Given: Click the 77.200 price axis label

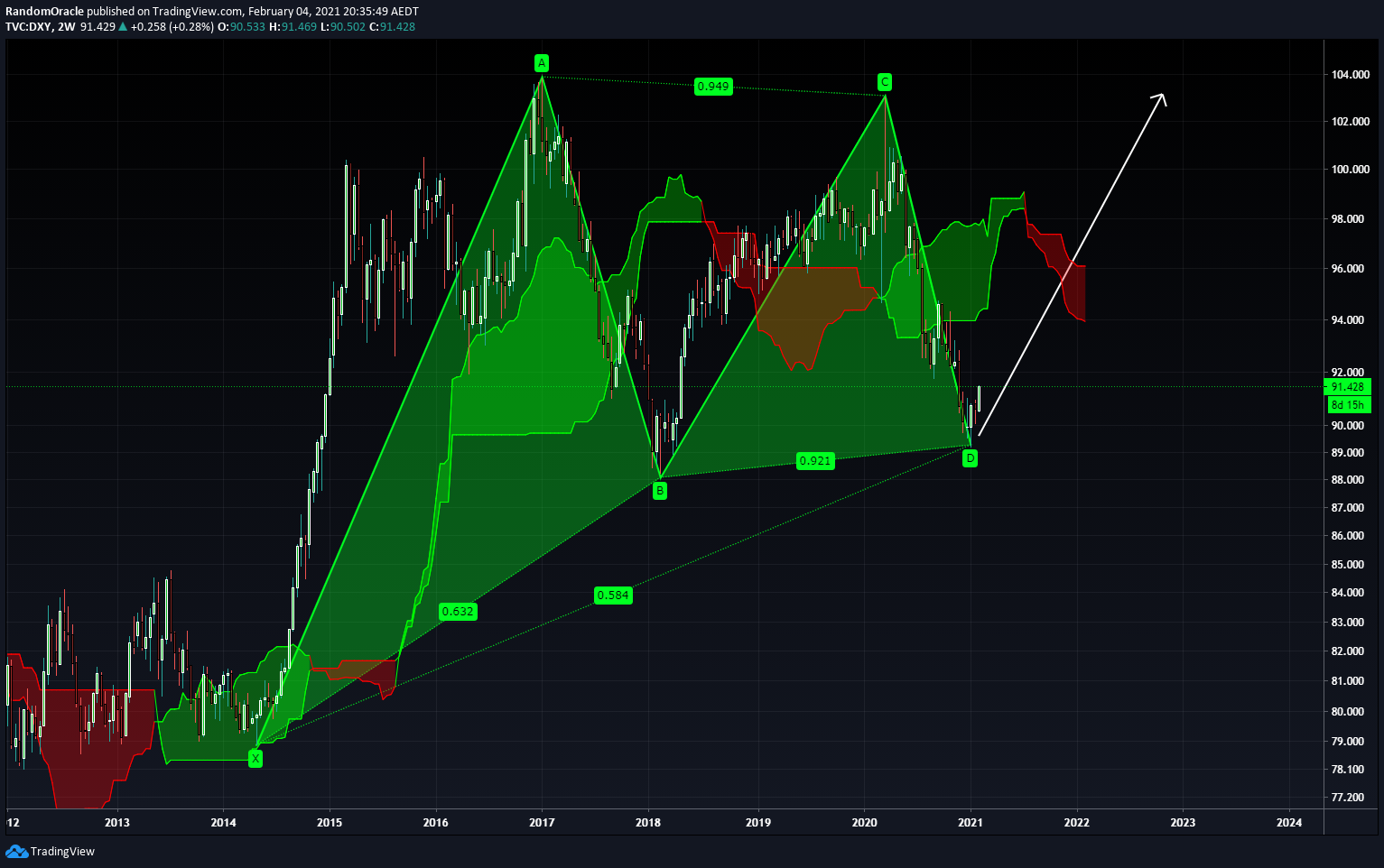Looking at the screenshot, I should [x=1350, y=798].
